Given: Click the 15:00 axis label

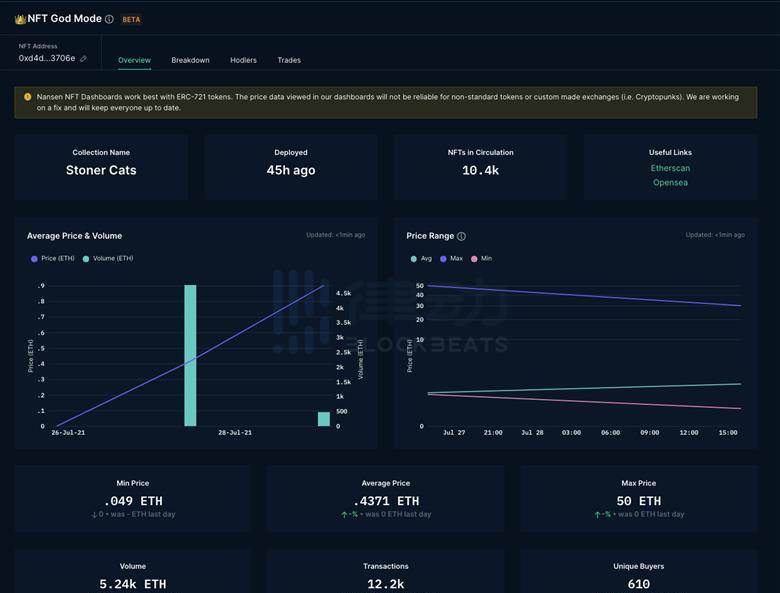Looking at the screenshot, I should [728, 433].
